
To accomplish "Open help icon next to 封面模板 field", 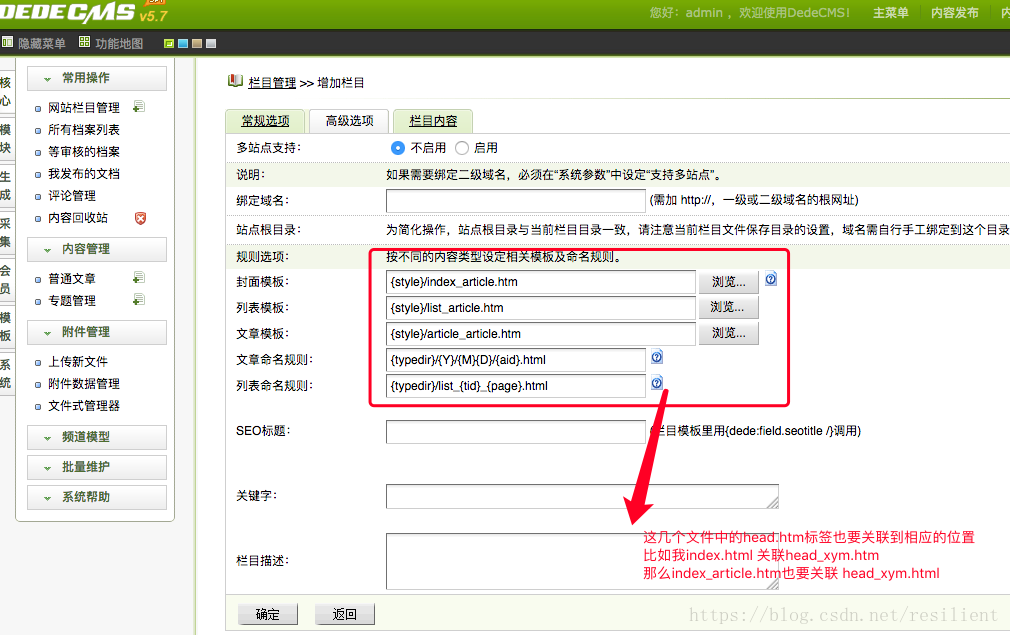I will (x=769, y=281).
